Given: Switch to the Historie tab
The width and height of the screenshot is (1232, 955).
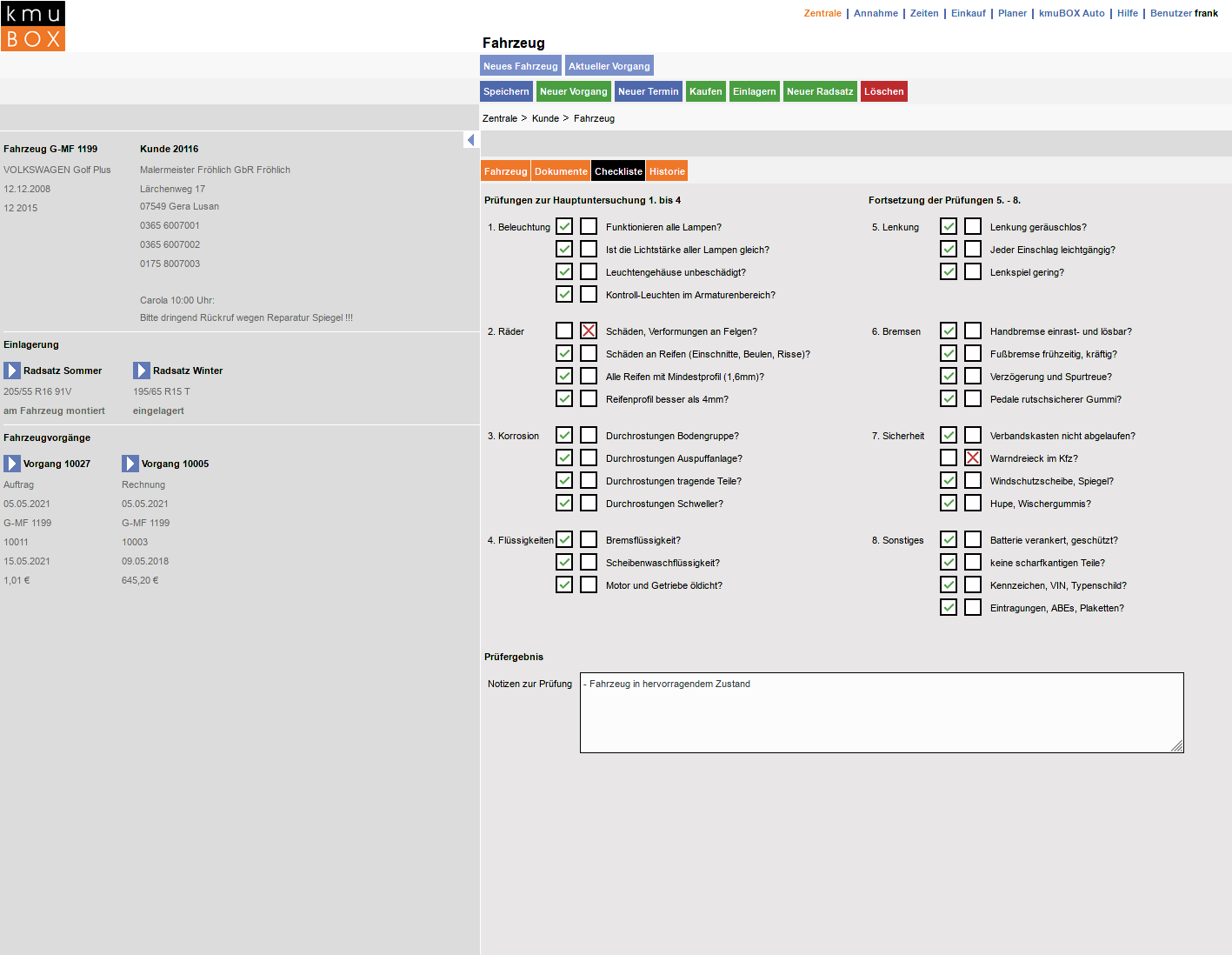Looking at the screenshot, I should coord(667,171).
